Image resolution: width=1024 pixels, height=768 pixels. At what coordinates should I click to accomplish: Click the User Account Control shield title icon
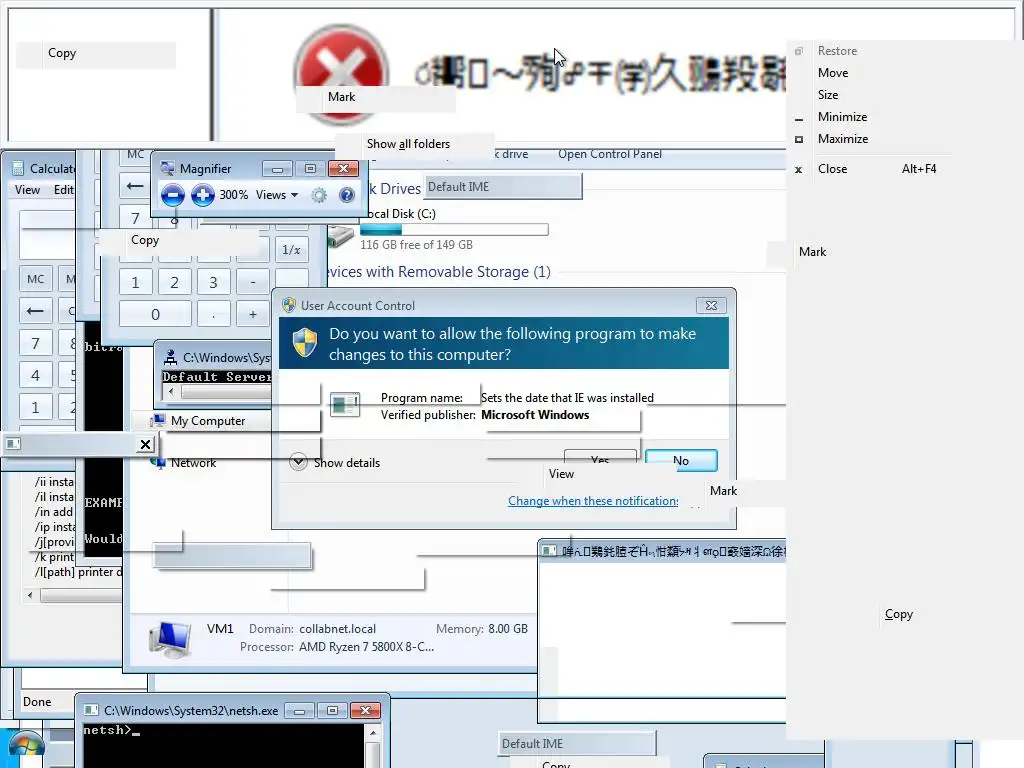pos(289,305)
